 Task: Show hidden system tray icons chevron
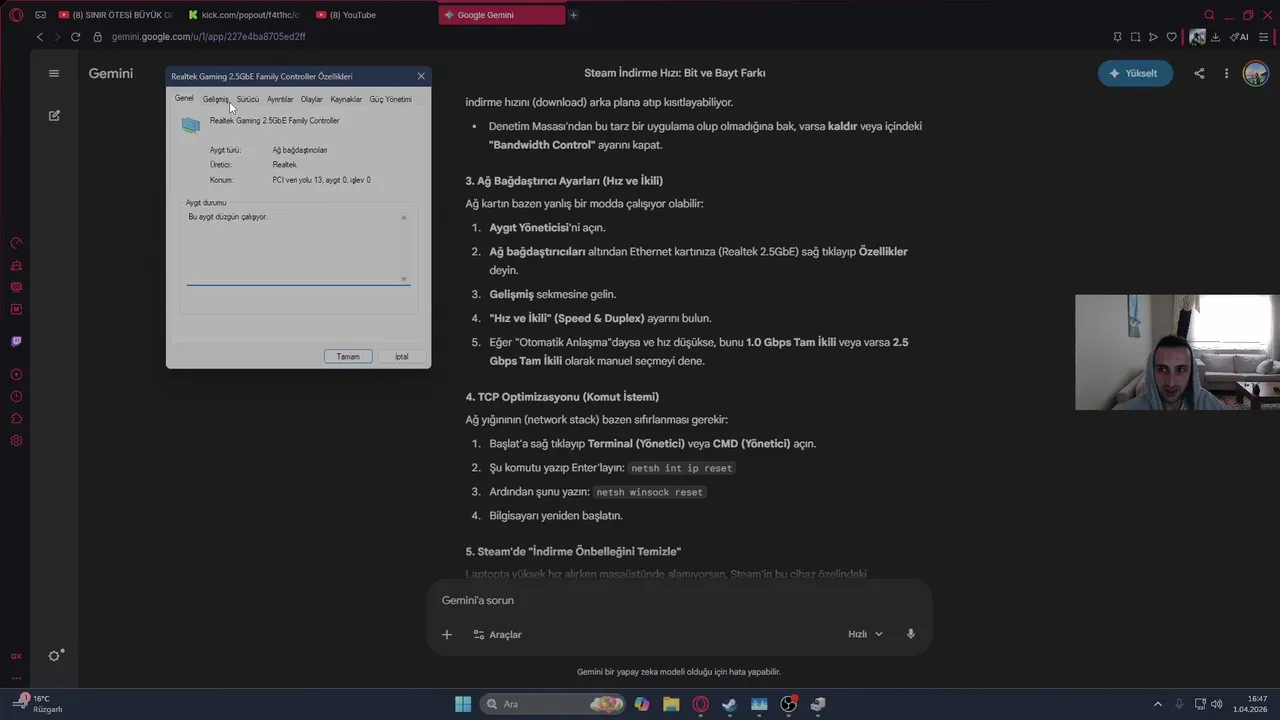click(x=1158, y=704)
